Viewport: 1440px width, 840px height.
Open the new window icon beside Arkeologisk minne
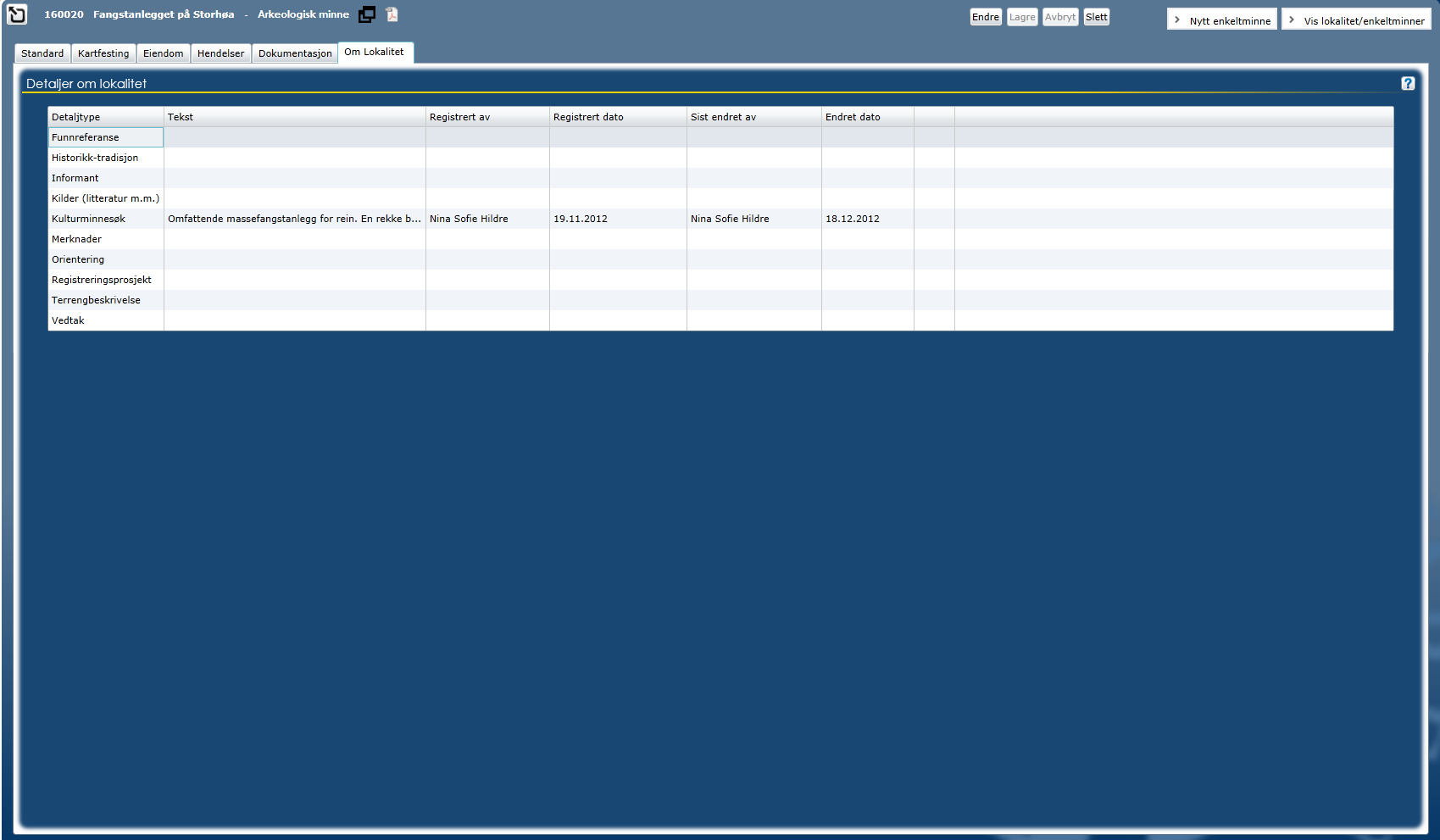pos(367,14)
